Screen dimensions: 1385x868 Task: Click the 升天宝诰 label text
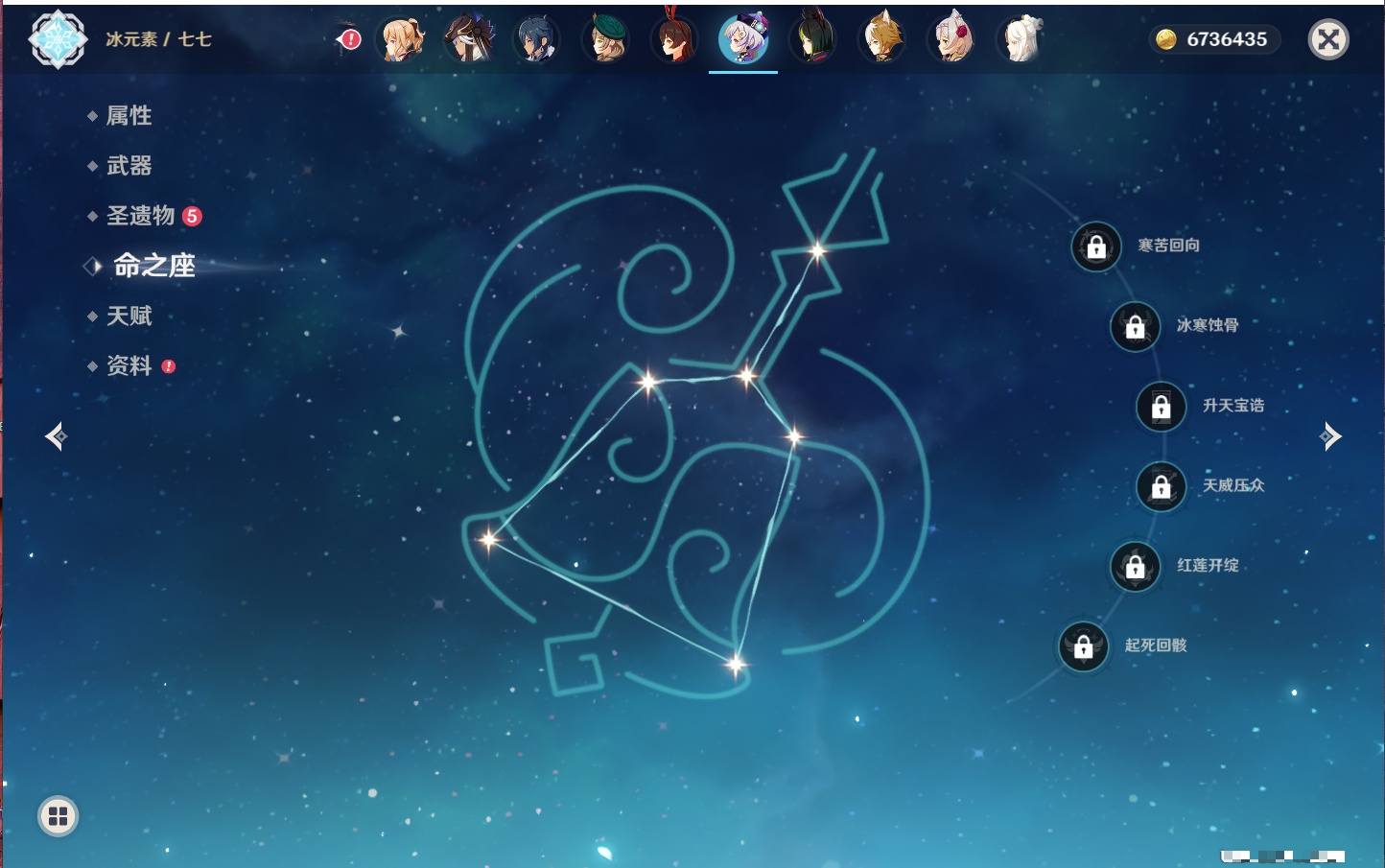point(1233,406)
